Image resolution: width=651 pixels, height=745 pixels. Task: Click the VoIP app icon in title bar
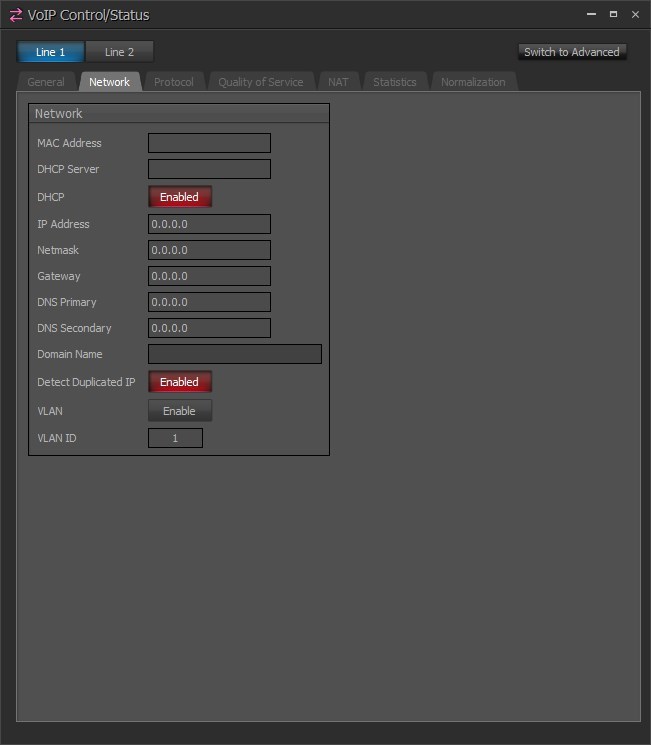click(x=15, y=15)
